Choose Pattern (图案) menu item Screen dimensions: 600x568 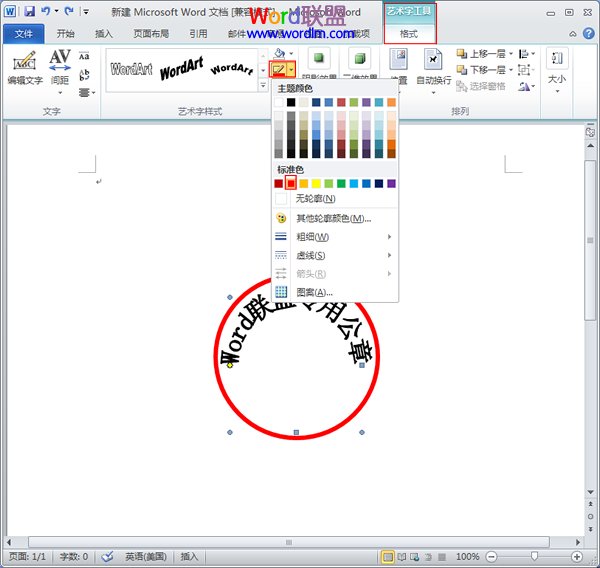tap(335, 292)
